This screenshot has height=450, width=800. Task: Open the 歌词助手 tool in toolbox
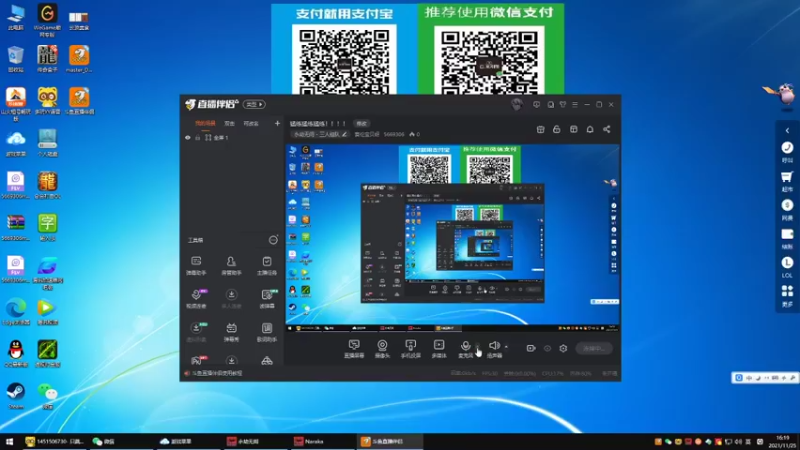click(x=266, y=332)
